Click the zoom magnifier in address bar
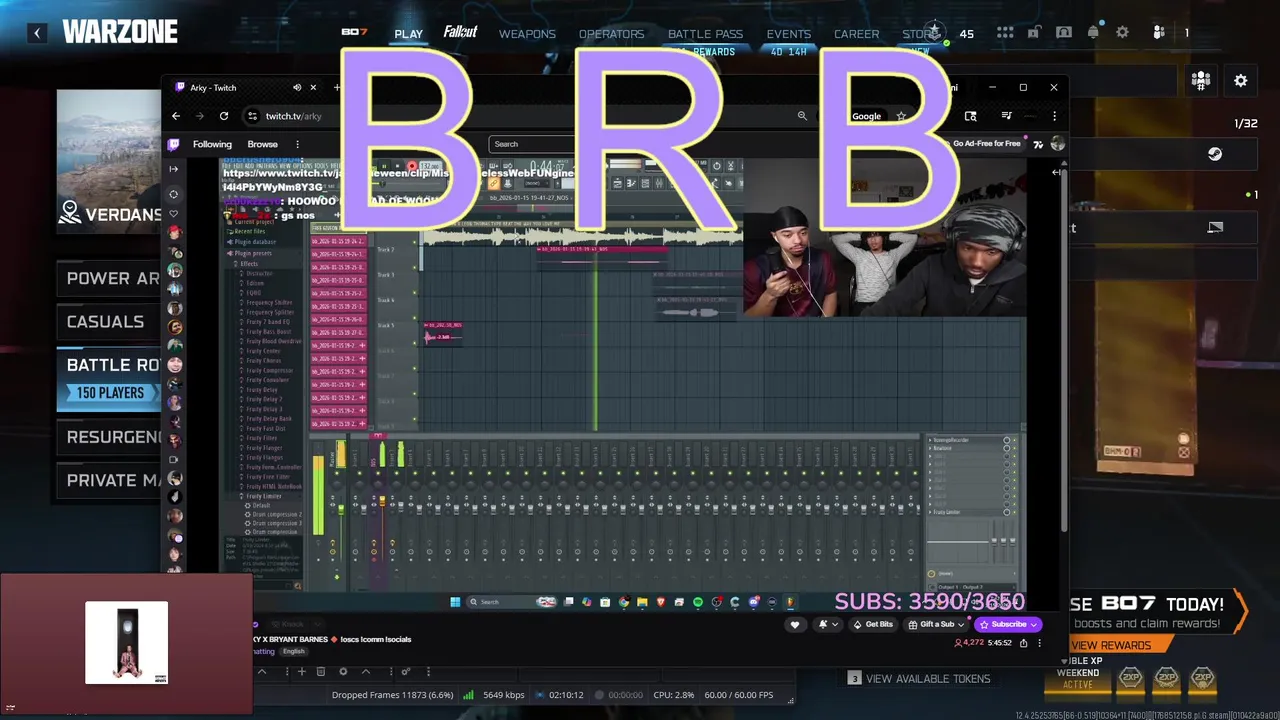The width and height of the screenshot is (1280, 720). pos(802,116)
